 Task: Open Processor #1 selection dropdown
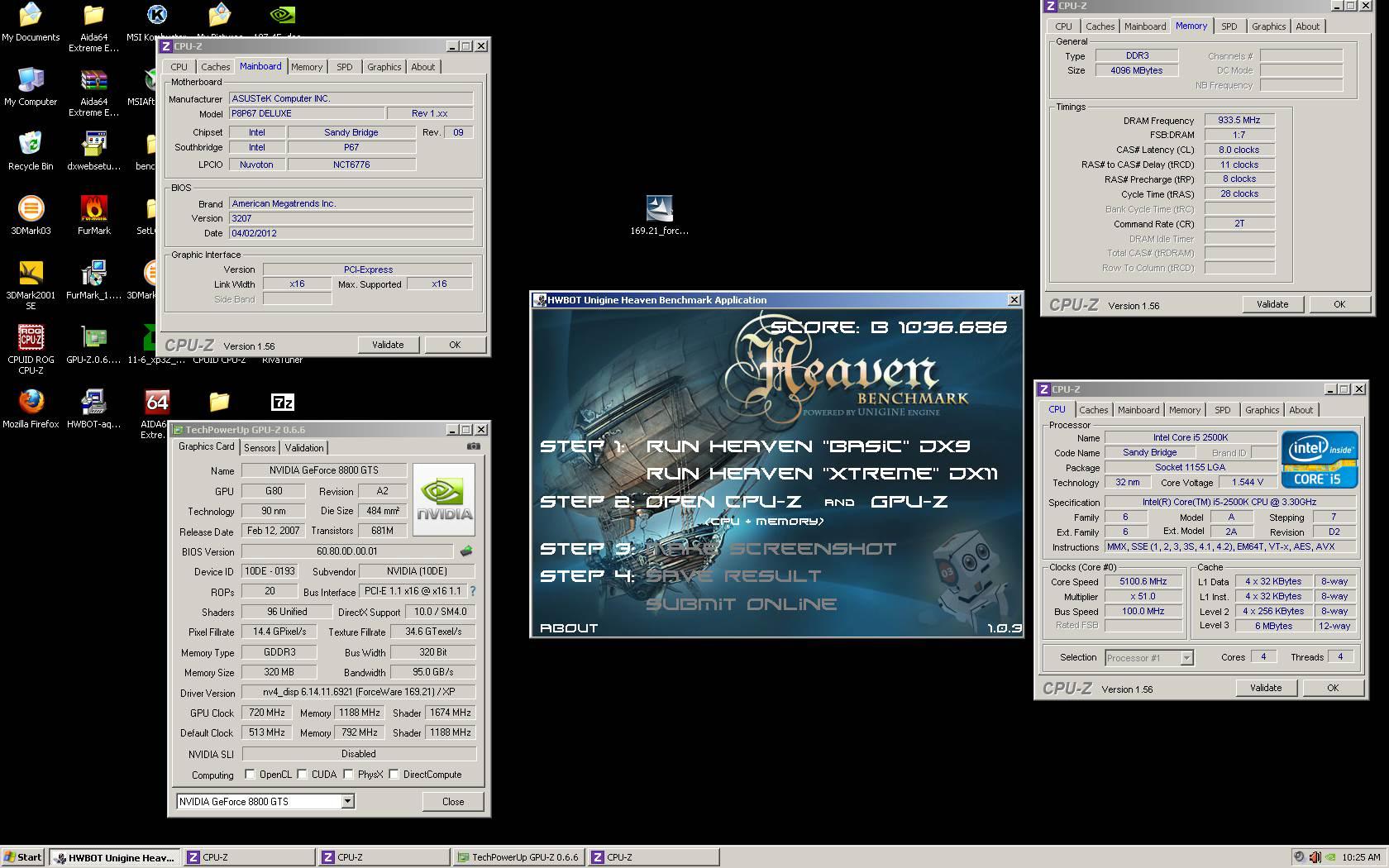point(1186,658)
